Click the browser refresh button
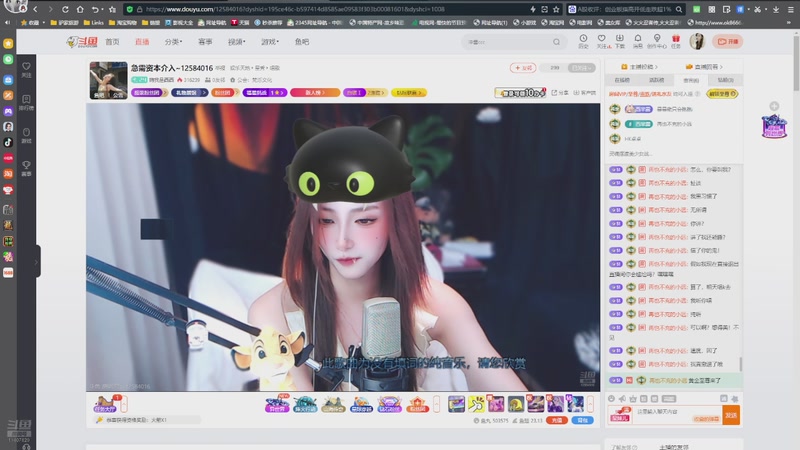The width and height of the screenshot is (800, 450). coord(65,9)
